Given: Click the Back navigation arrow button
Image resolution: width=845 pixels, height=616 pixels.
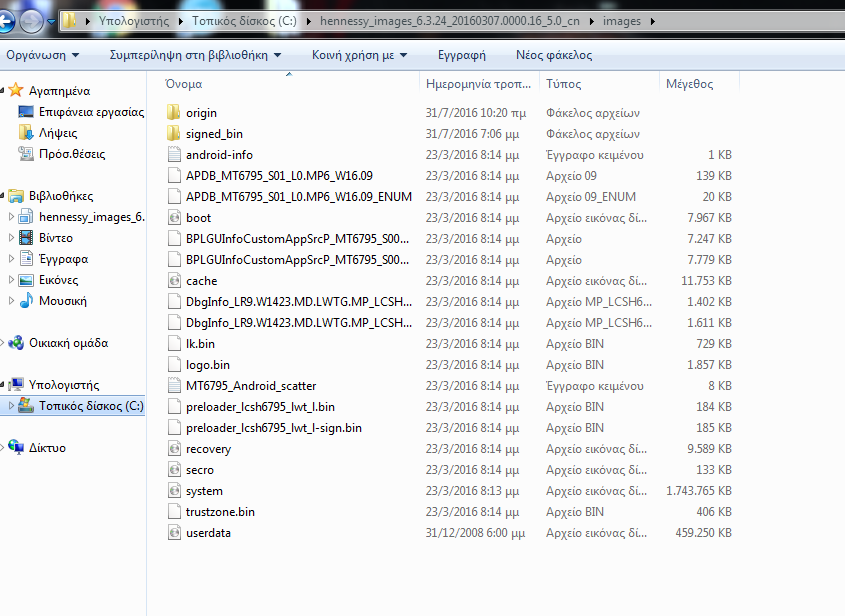Looking at the screenshot, I should tap(5, 22).
